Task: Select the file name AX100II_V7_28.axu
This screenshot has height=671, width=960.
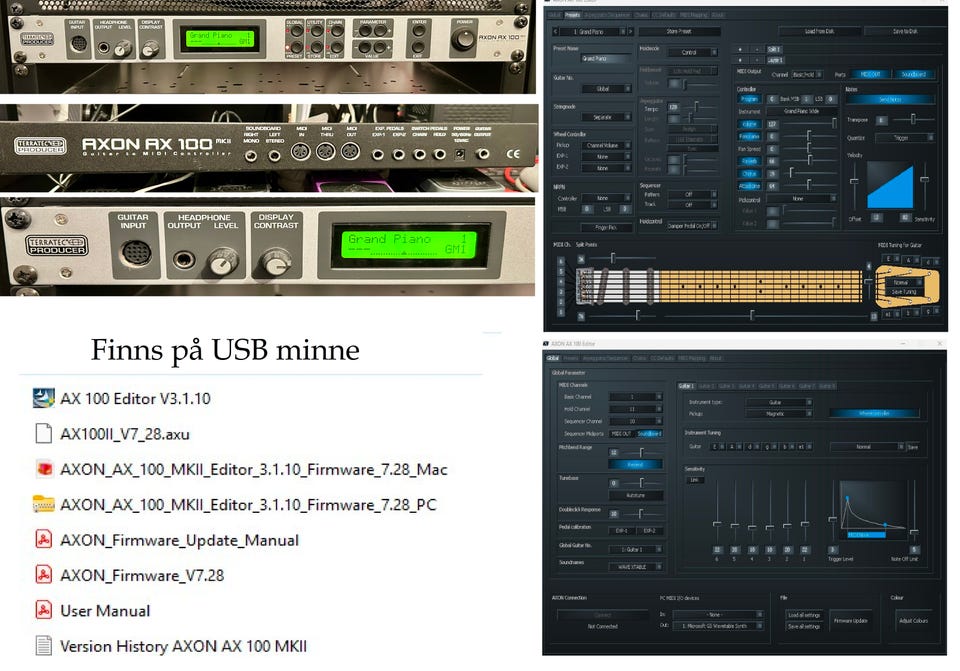Action: click(125, 434)
